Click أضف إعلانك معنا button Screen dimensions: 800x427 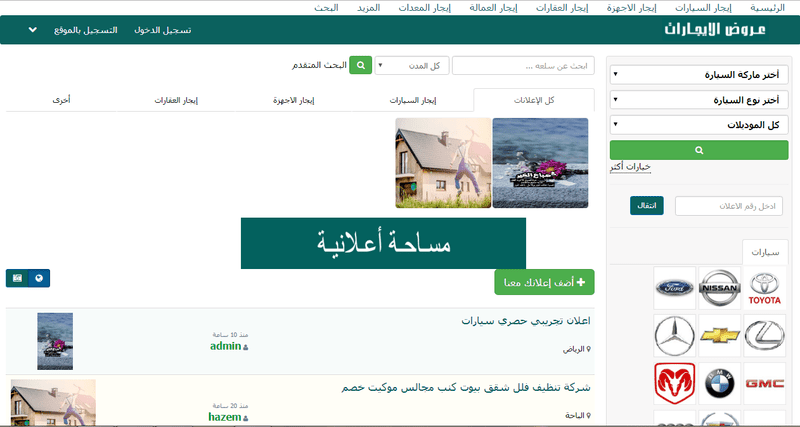point(544,282)
